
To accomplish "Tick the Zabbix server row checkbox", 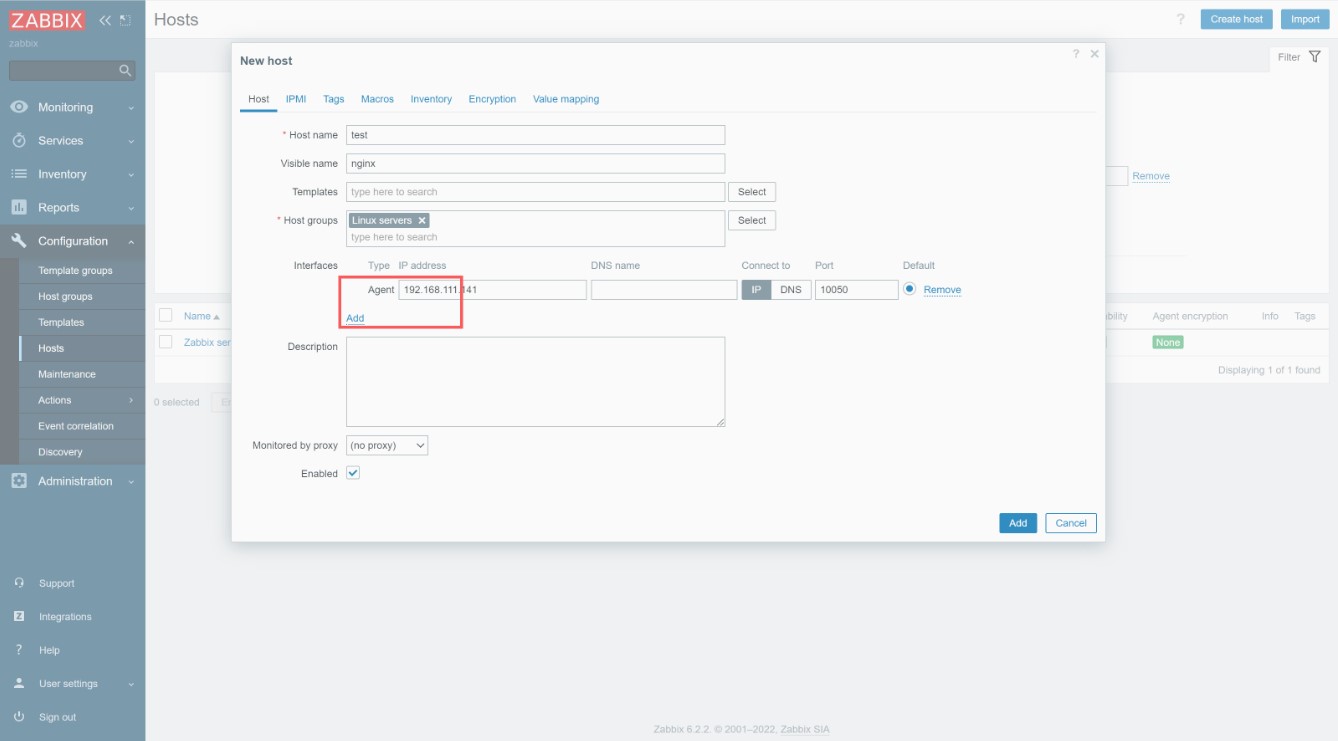I will tap(166, 342).
